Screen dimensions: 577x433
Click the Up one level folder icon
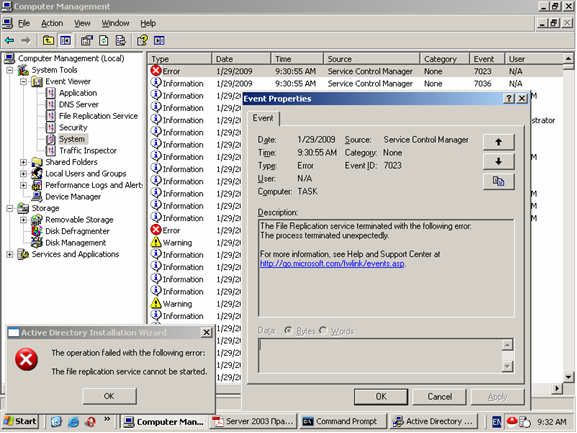[48, 40]
